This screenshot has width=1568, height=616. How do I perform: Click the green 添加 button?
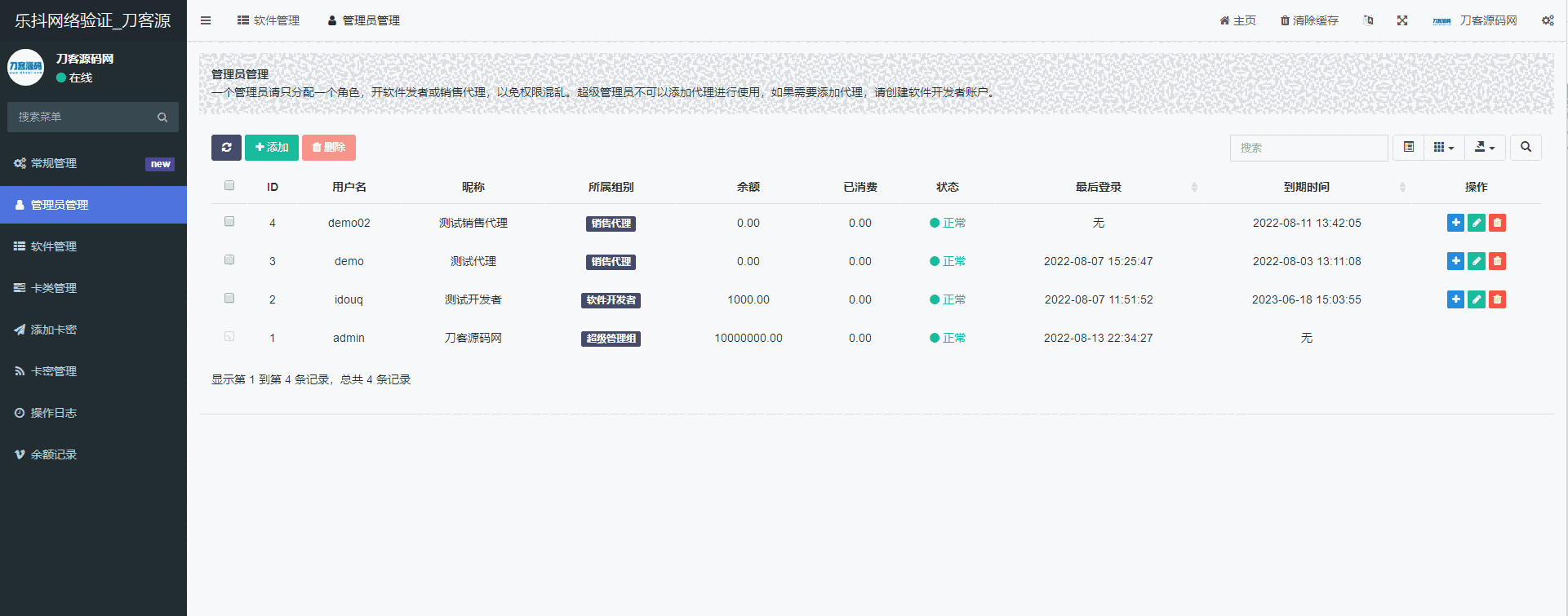click(x=272, y=148)
